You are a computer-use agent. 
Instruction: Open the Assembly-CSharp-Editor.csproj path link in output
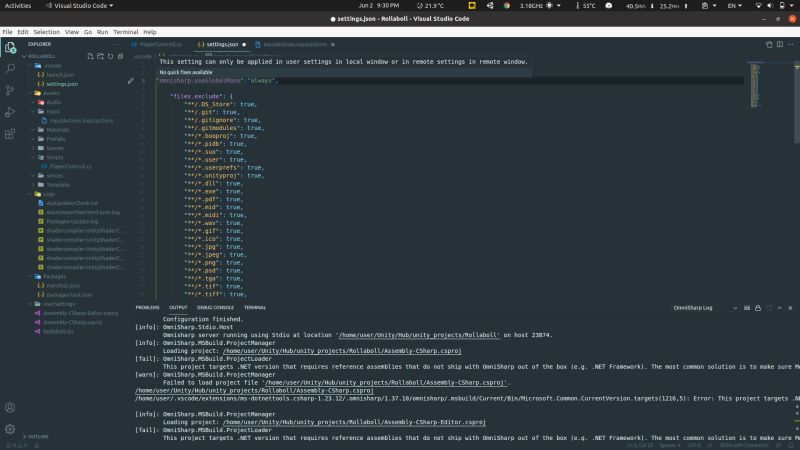click(354, 422)
